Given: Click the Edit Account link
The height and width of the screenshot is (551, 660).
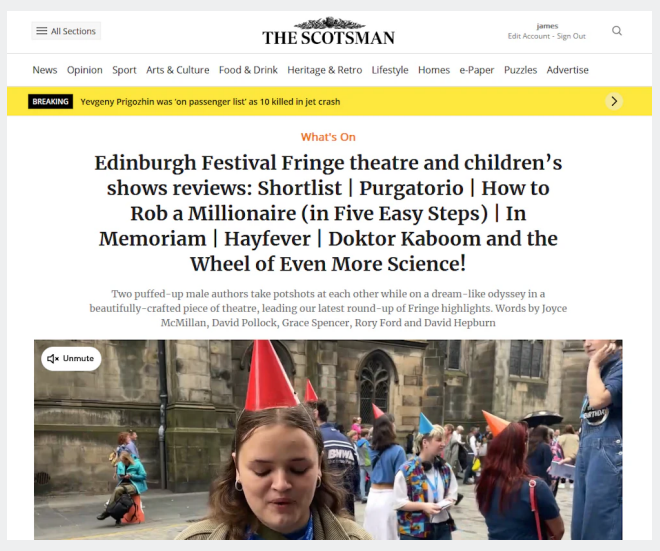Looking at the screenshot, I should pyautogui.click(x=529, y=36).
